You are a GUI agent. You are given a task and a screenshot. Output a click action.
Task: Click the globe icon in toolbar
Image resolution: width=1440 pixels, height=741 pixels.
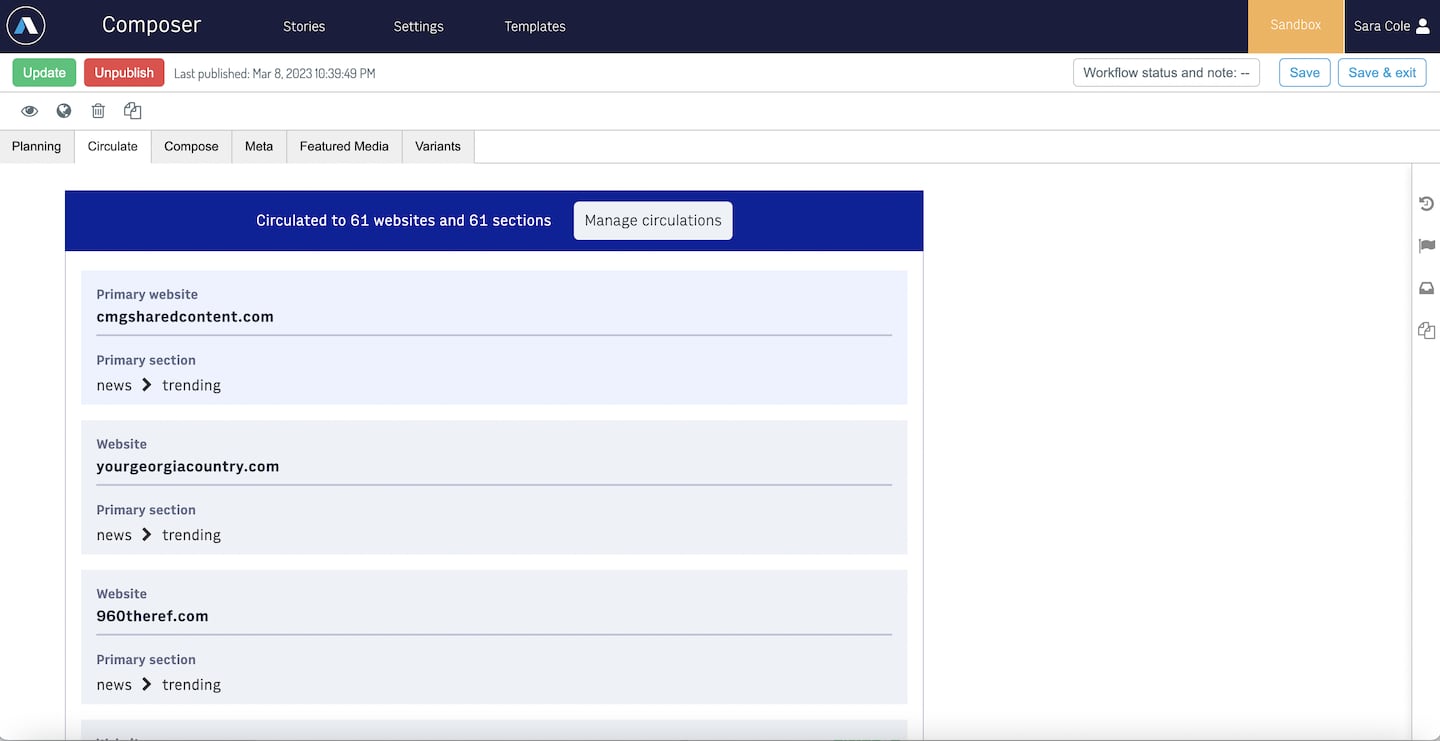pos(64,111)
